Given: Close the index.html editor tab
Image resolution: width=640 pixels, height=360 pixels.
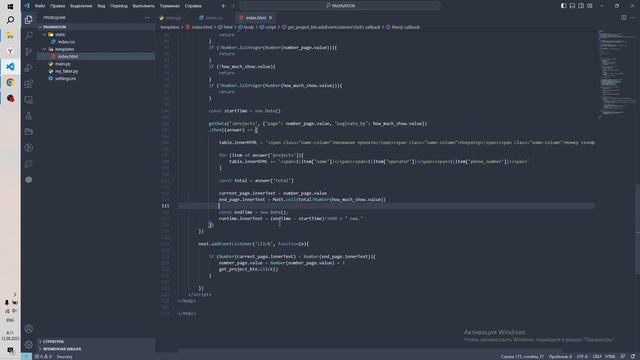Looking at the screenshot, I should (270, 18).
